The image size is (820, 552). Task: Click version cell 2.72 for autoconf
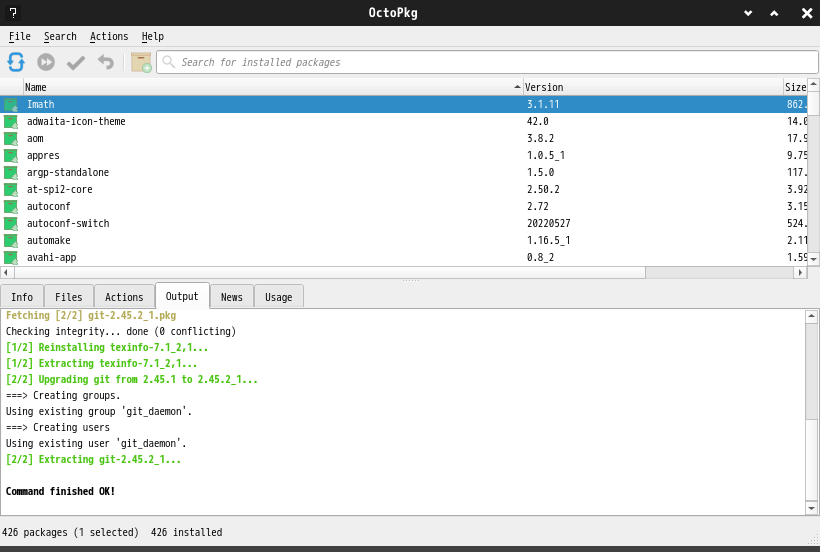pyautogui.click(x=538, y=206)
